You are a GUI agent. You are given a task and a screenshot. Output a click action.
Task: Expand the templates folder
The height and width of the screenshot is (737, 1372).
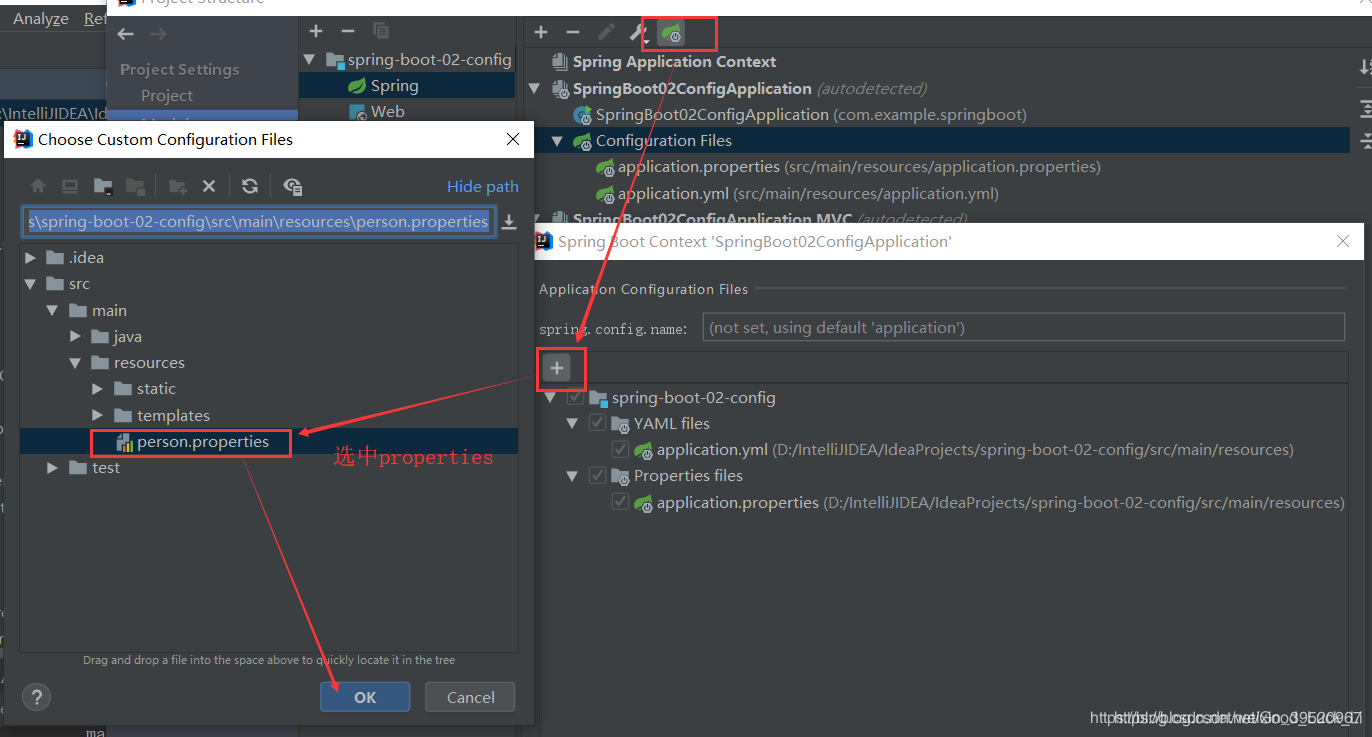tap(97, 415)
